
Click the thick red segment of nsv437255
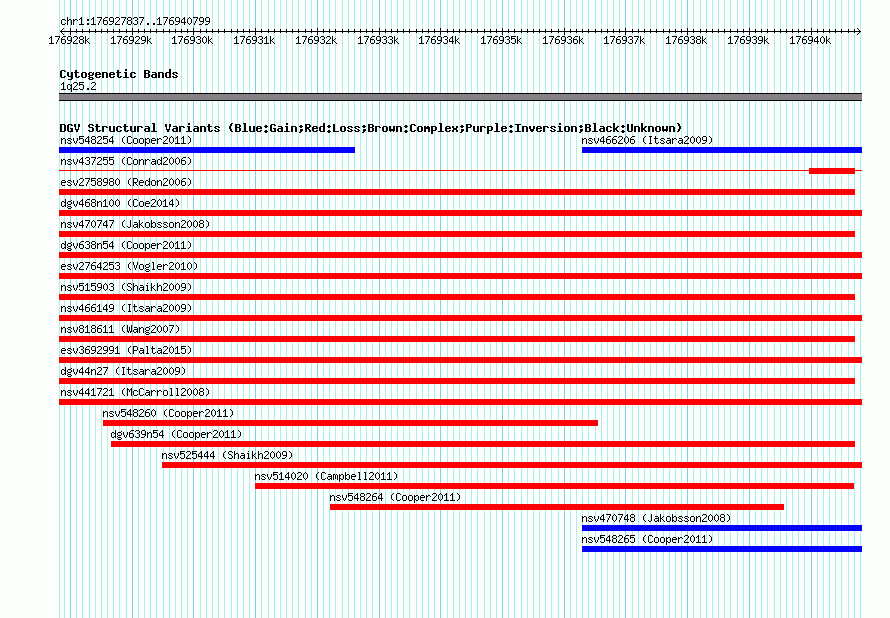tap(832, 171)
